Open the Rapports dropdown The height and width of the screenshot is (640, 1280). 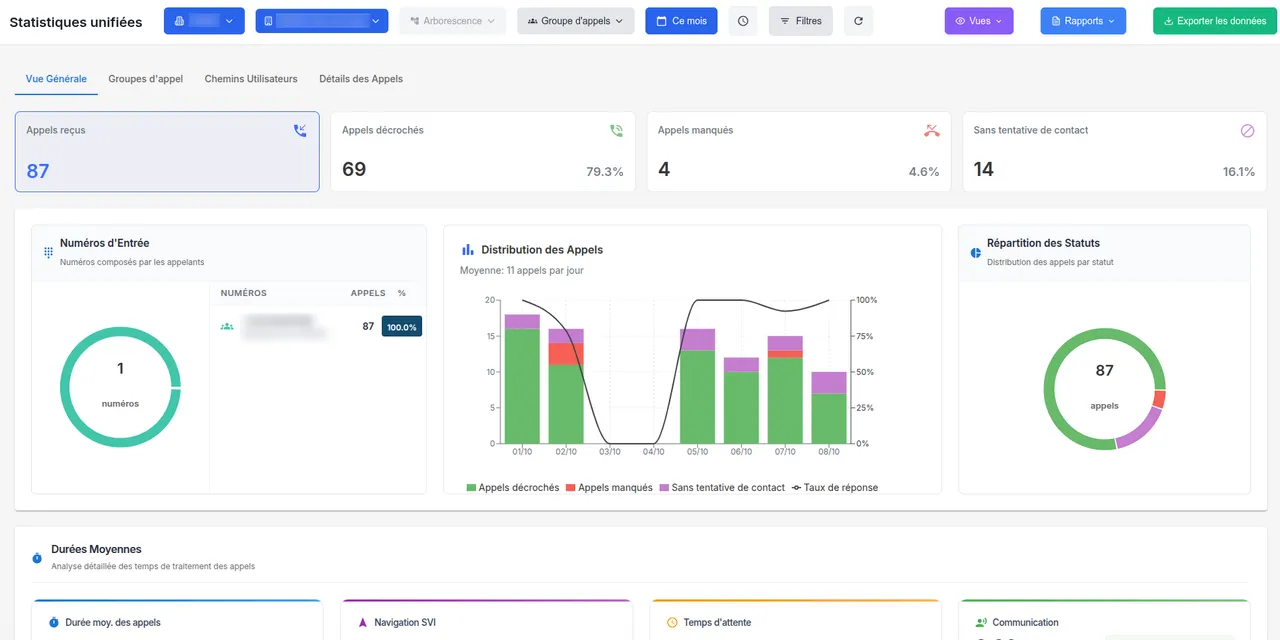tap(1083, 21)
